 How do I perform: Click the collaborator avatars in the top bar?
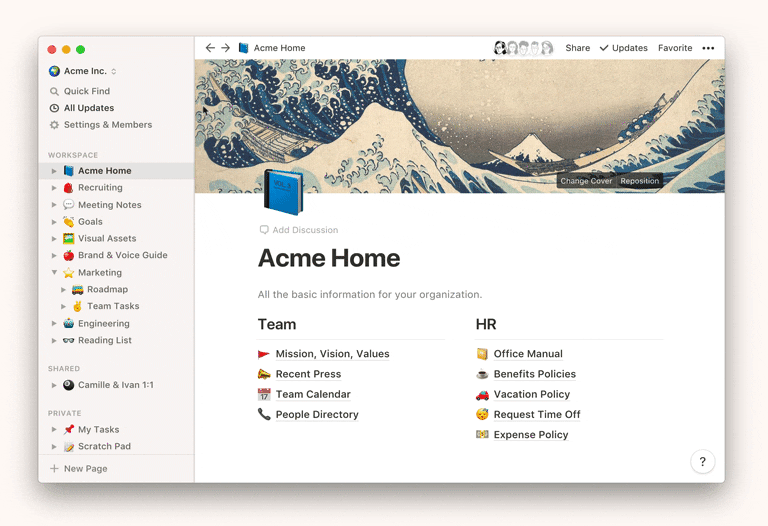[x=523, y=48]
